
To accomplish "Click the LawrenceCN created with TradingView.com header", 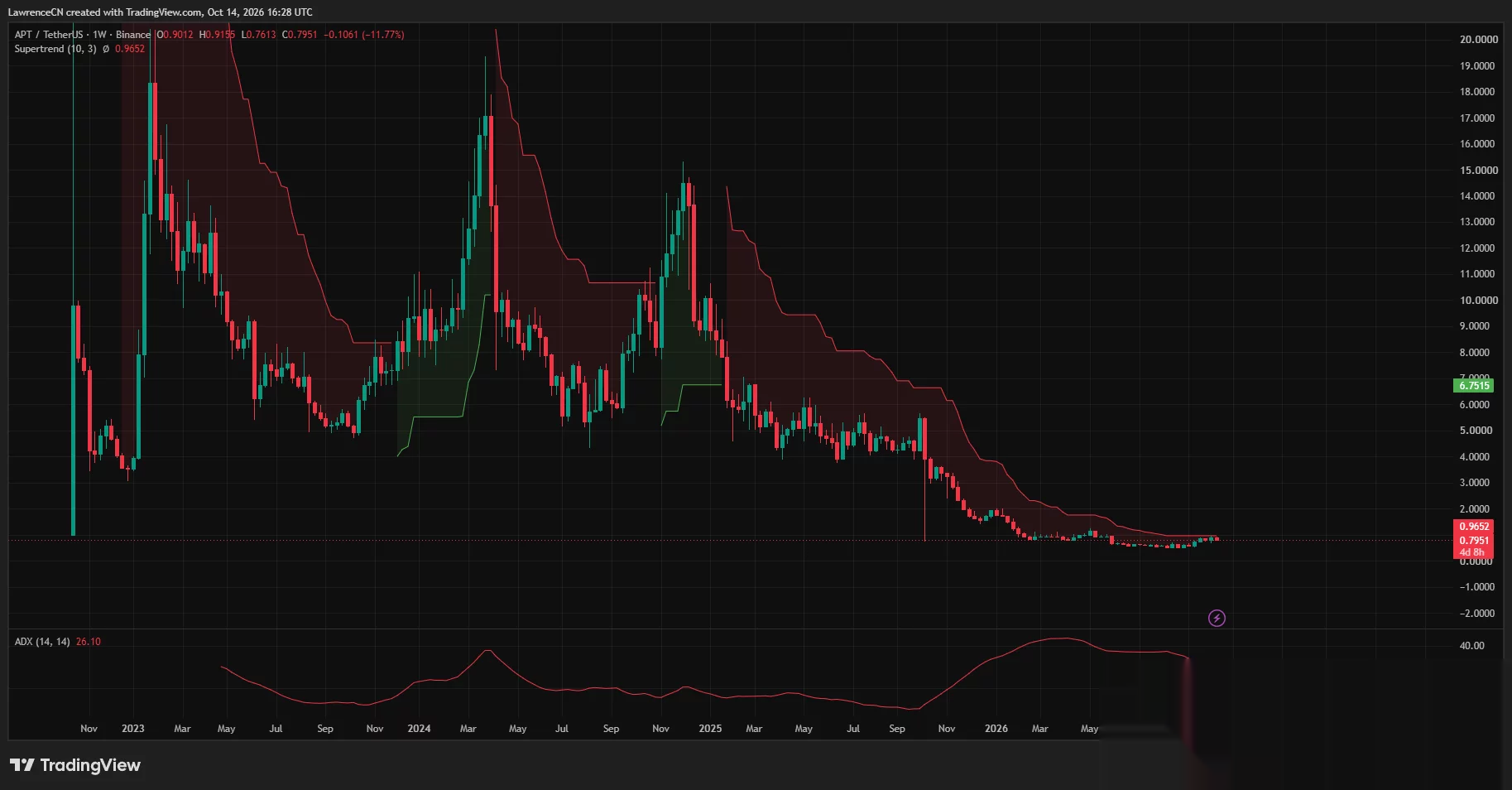I will 160,12.
